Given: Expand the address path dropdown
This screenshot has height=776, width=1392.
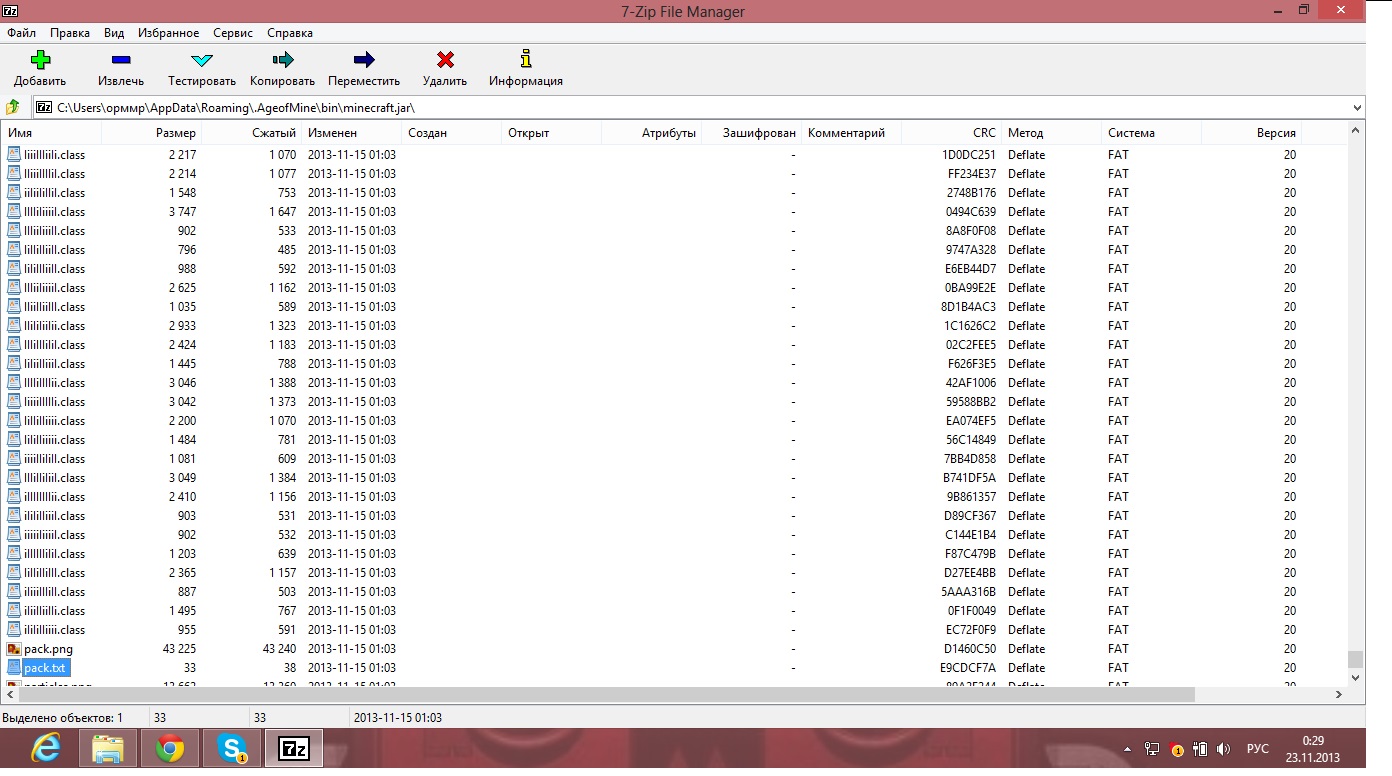Looking at the screenshot, I should pos(1356,107).
